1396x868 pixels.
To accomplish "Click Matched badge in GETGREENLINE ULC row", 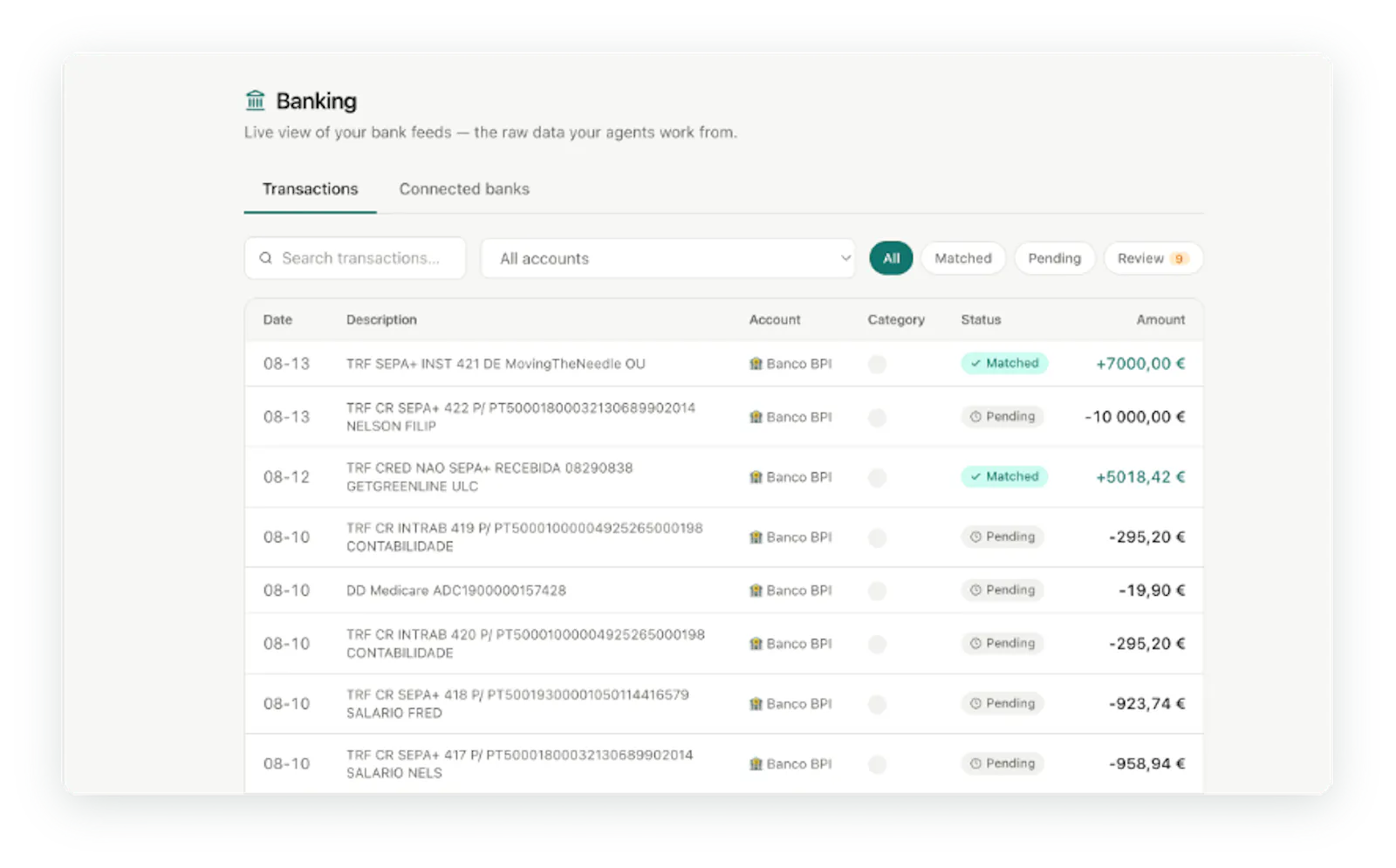I will (1004, 476).
